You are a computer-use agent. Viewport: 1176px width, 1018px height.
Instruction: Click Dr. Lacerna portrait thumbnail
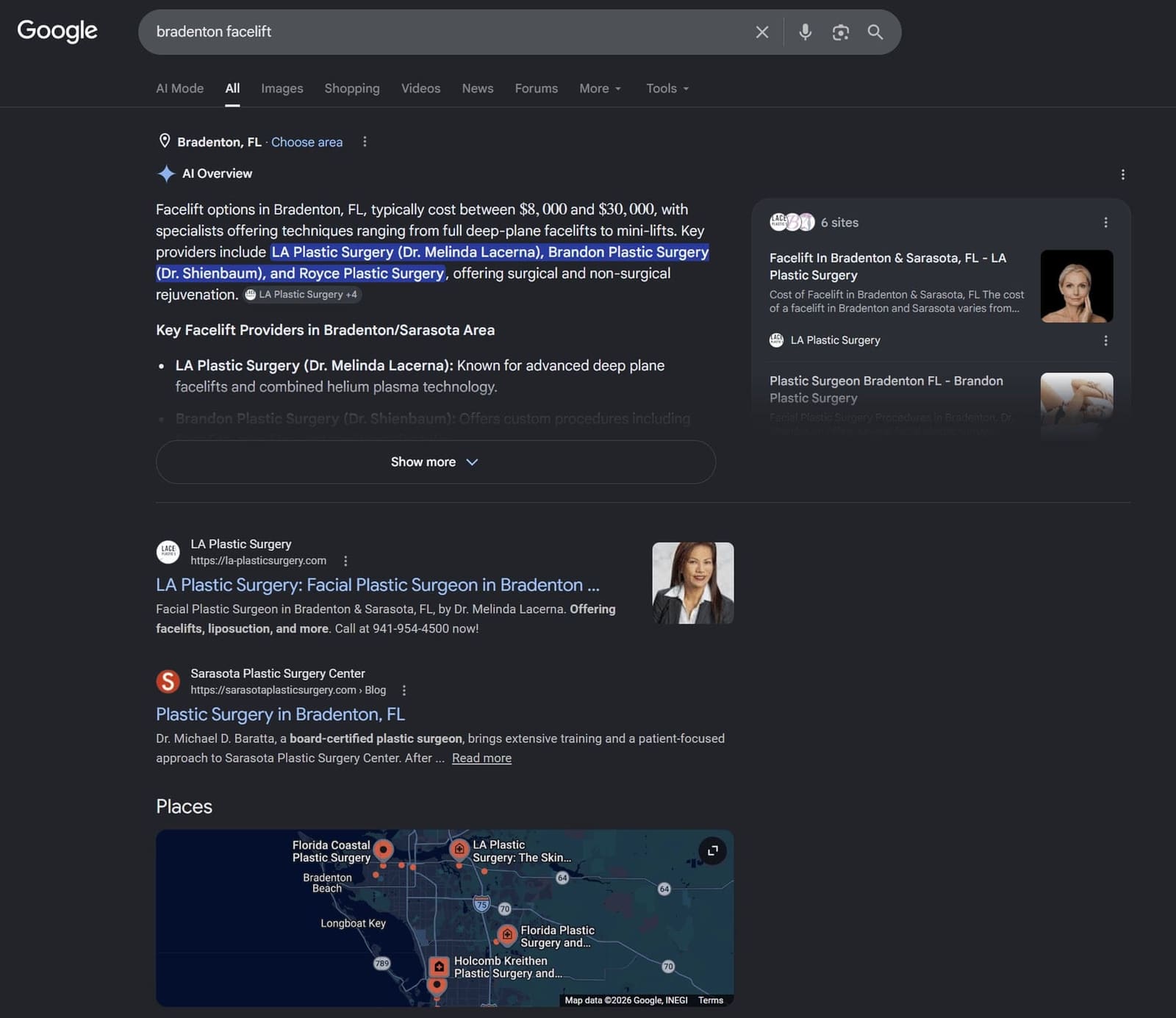[x=692, y=583]
